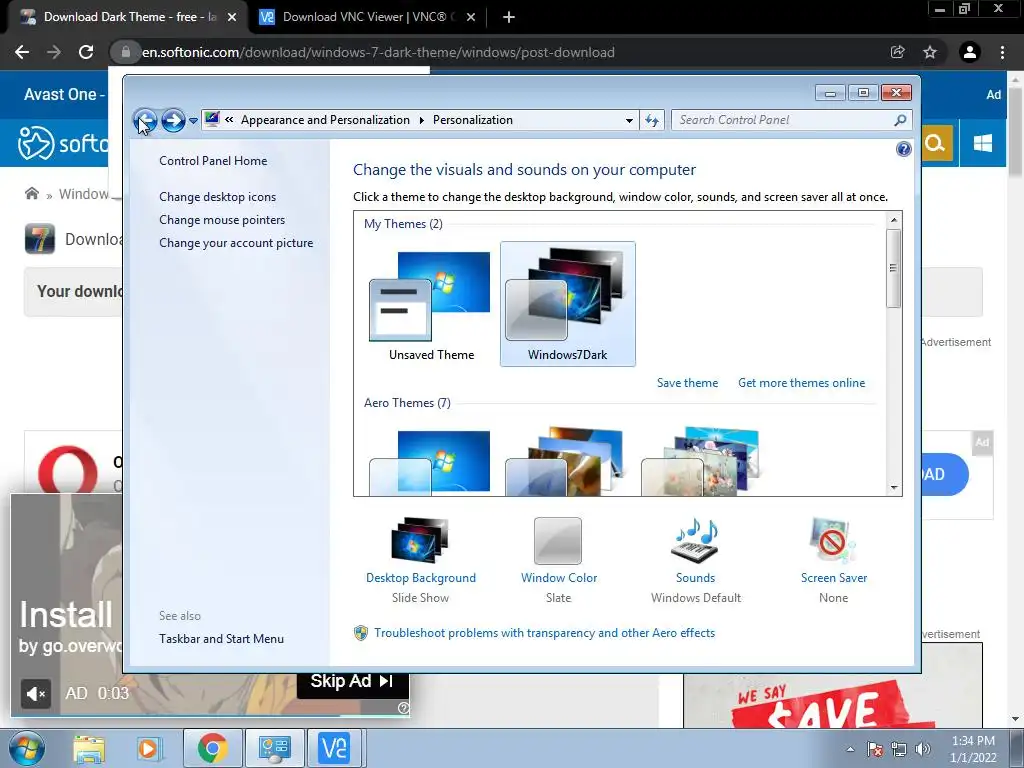The width and height of the screenshot is (1024, 768).
Task: Open Control Panel help question mark
Action: pyautogui.click(x=903, y=150)
